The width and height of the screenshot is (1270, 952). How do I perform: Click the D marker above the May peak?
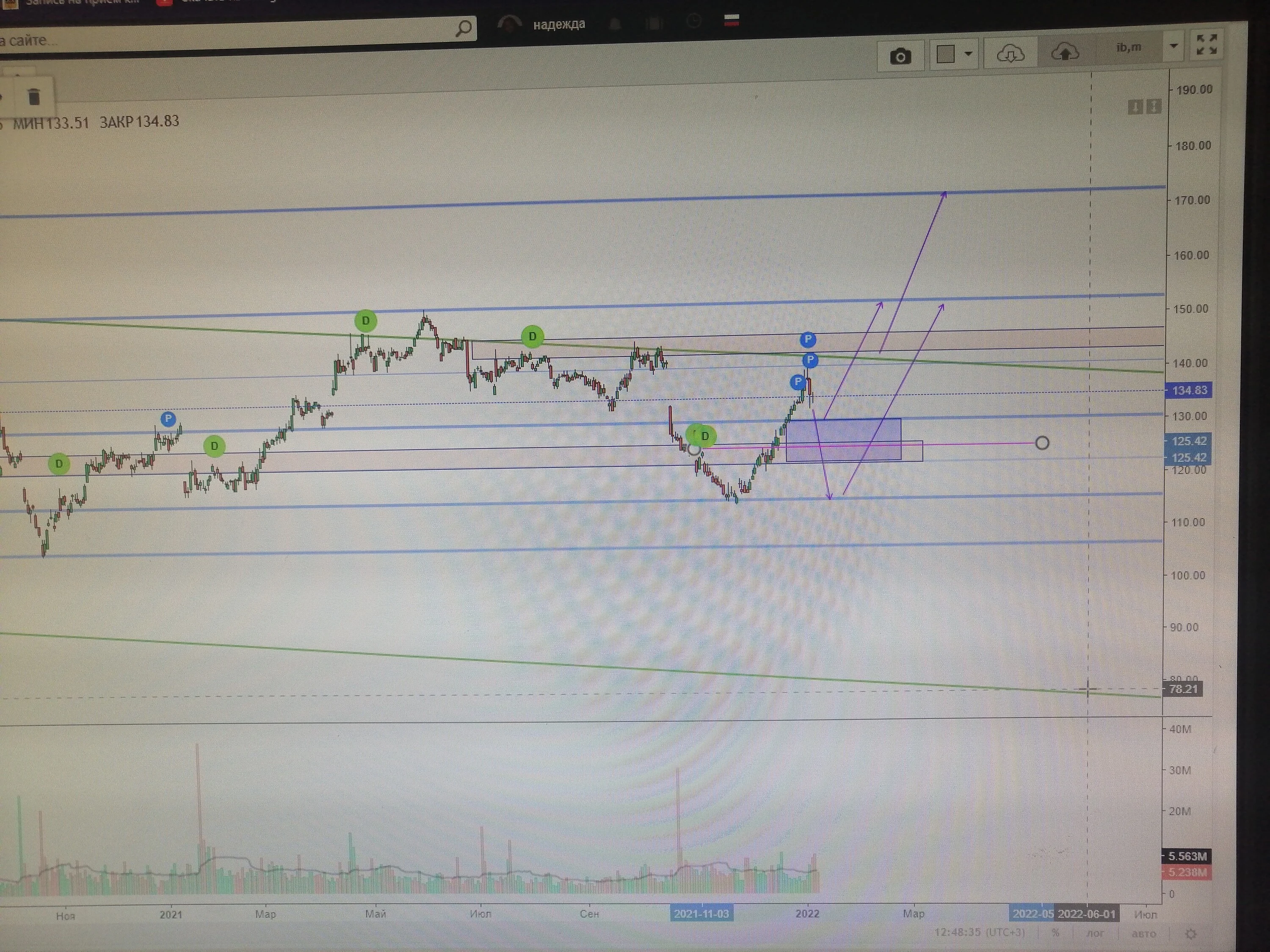pos(366,321)
